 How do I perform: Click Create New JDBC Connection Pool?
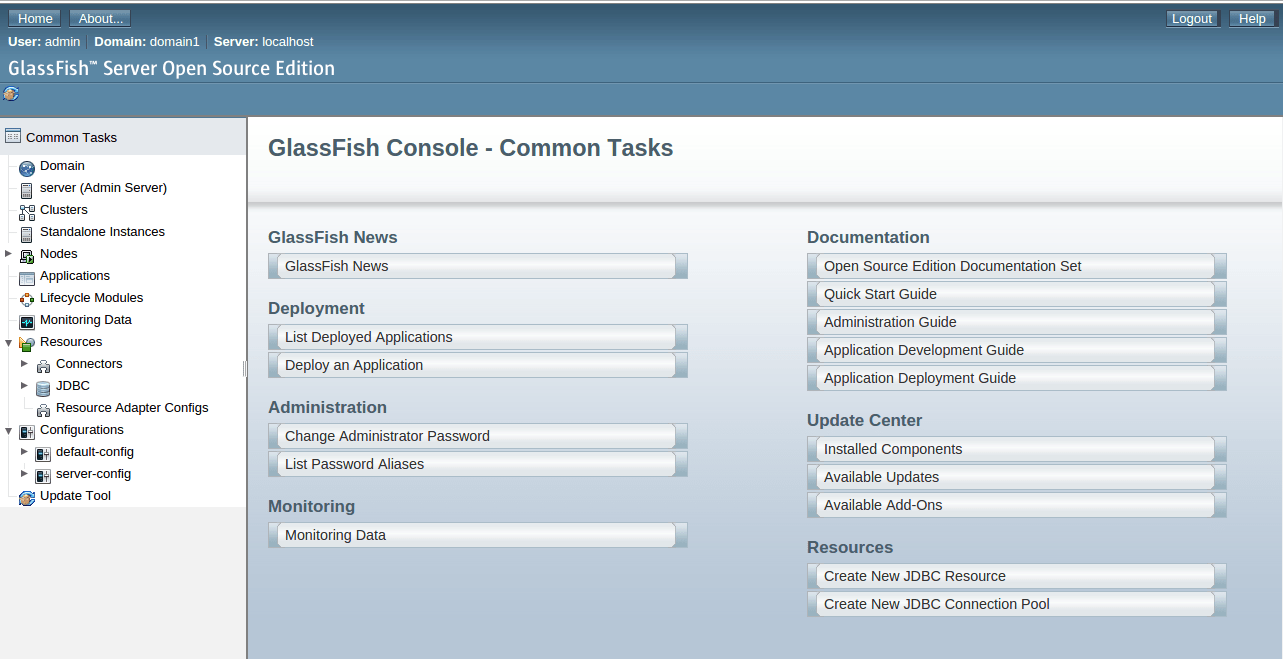[1017, 604]
